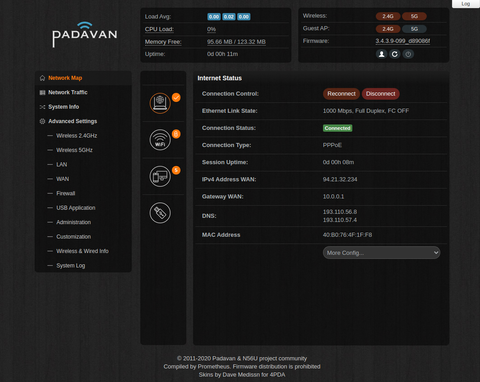Screen dimensions: 480x382
Task: Go to Wireless 2.4GHz settings
Action: [77, 136]
